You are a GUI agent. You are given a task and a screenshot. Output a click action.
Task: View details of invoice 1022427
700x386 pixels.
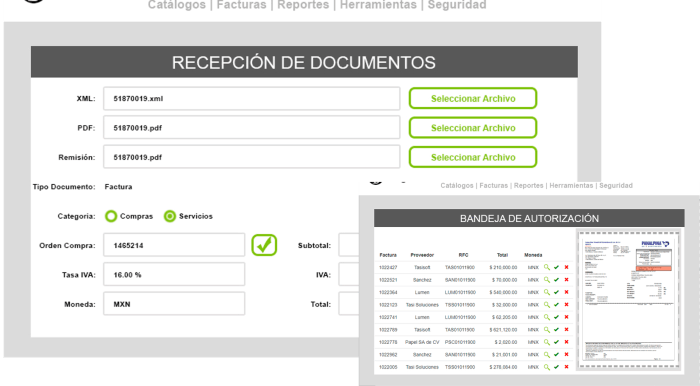546,267
